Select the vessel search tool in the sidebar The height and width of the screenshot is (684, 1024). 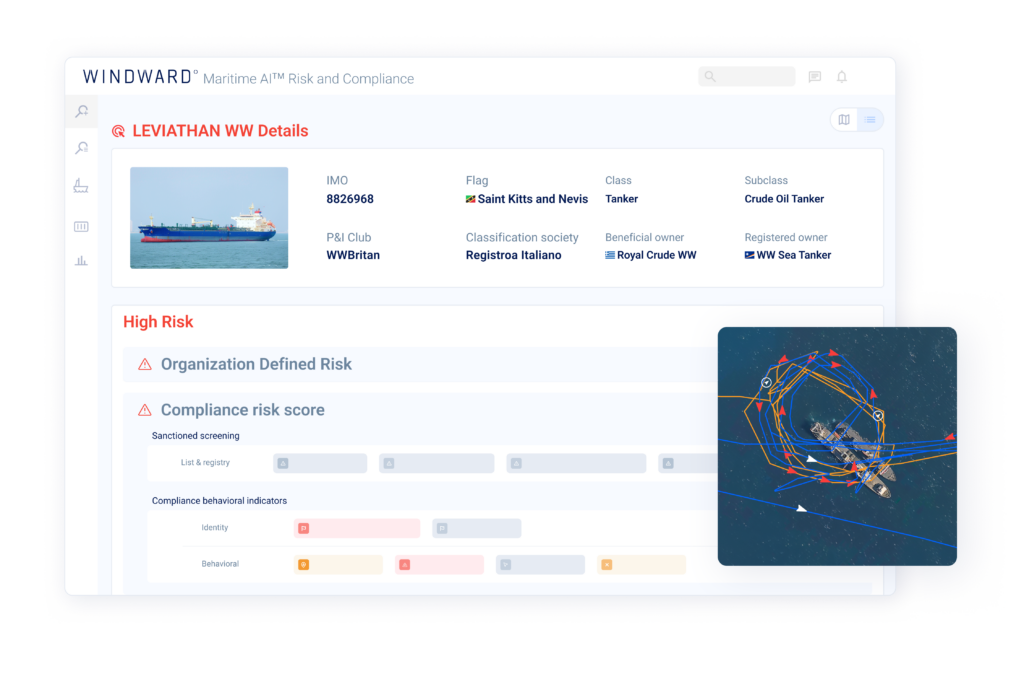tap(82, 112)
